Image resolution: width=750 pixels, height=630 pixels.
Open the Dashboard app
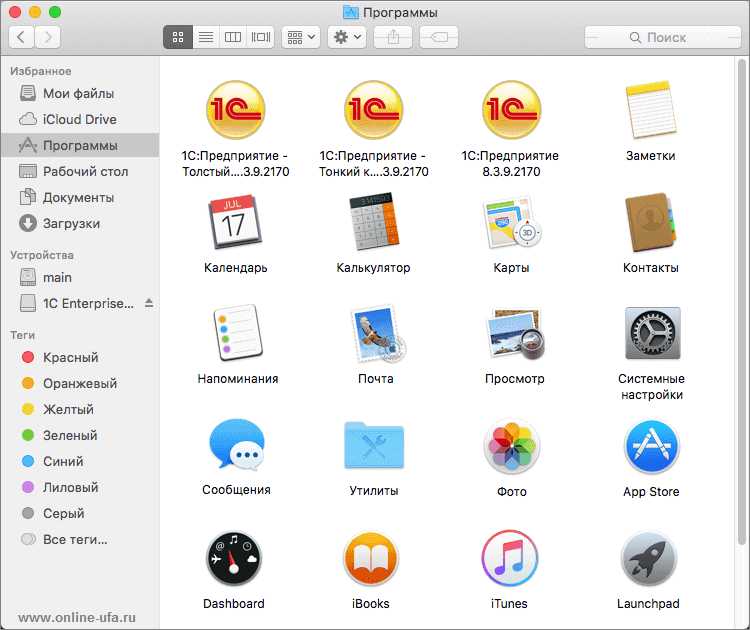[233, 558]
